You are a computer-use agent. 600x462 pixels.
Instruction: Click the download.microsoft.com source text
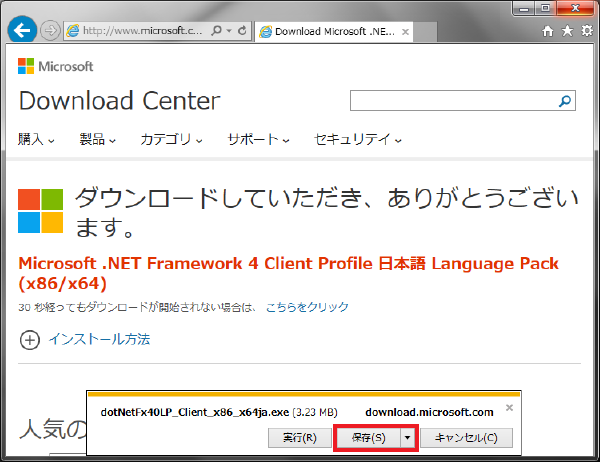[x=429, y=412]
